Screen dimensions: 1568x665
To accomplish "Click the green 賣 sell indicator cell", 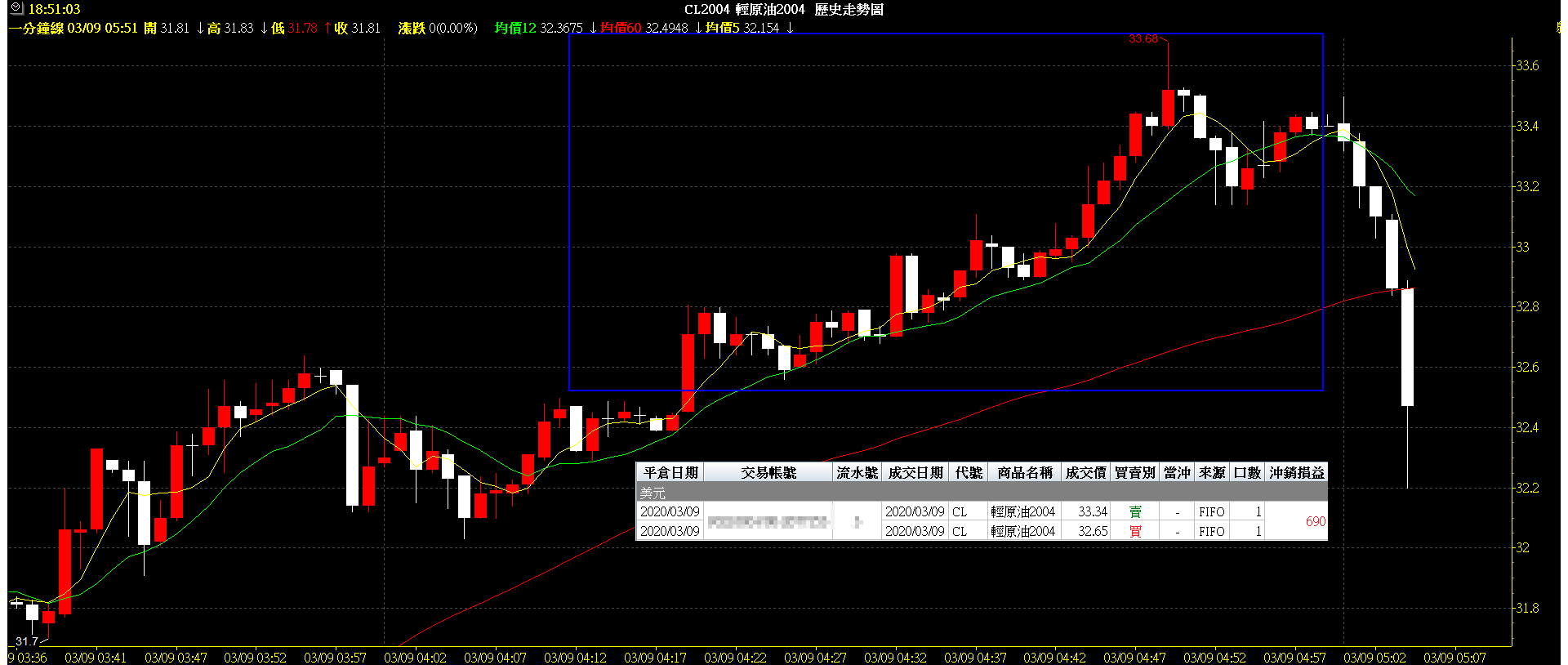I will (1135, 511).
